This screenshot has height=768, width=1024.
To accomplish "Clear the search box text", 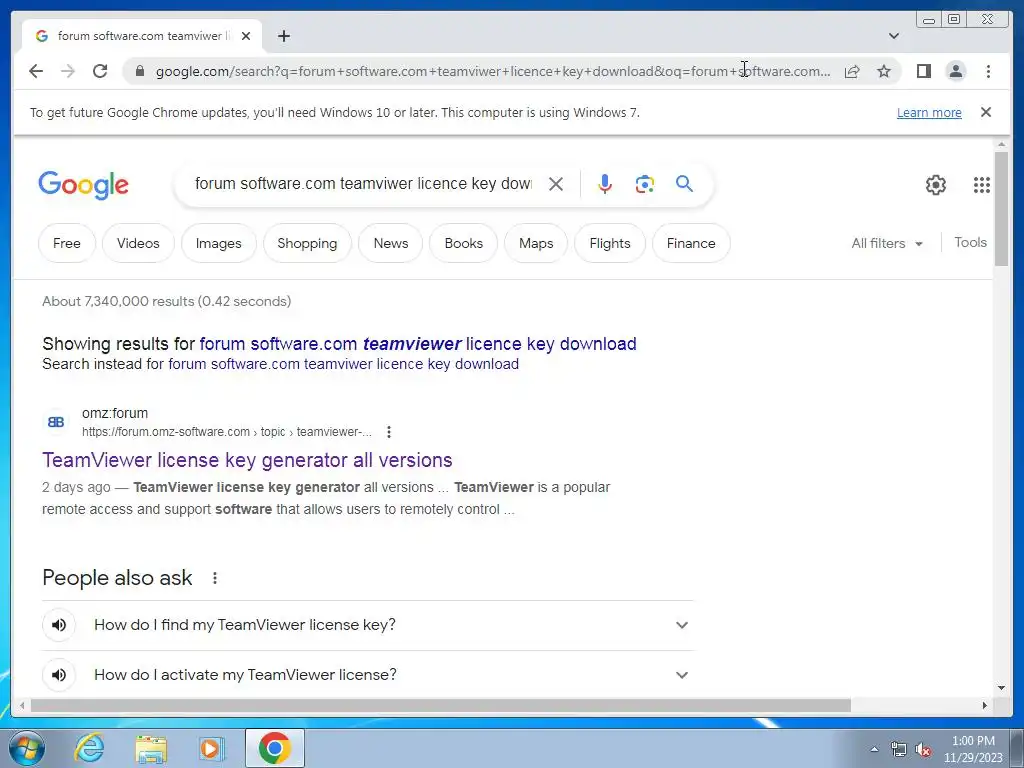I will 556,184.
